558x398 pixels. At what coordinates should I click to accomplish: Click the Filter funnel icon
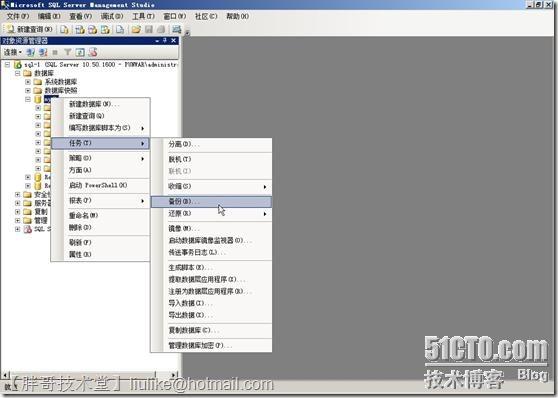(68, 52)
